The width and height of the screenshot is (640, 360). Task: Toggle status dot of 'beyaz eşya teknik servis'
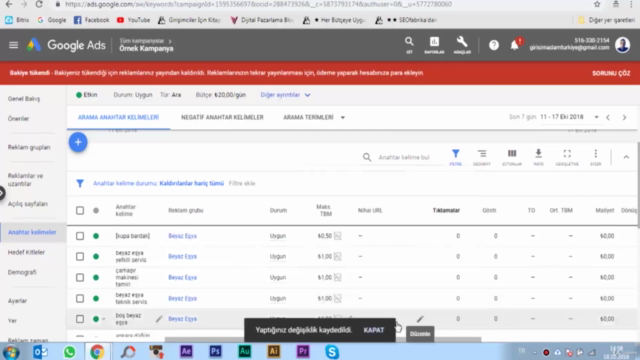(x=96, y=298)
